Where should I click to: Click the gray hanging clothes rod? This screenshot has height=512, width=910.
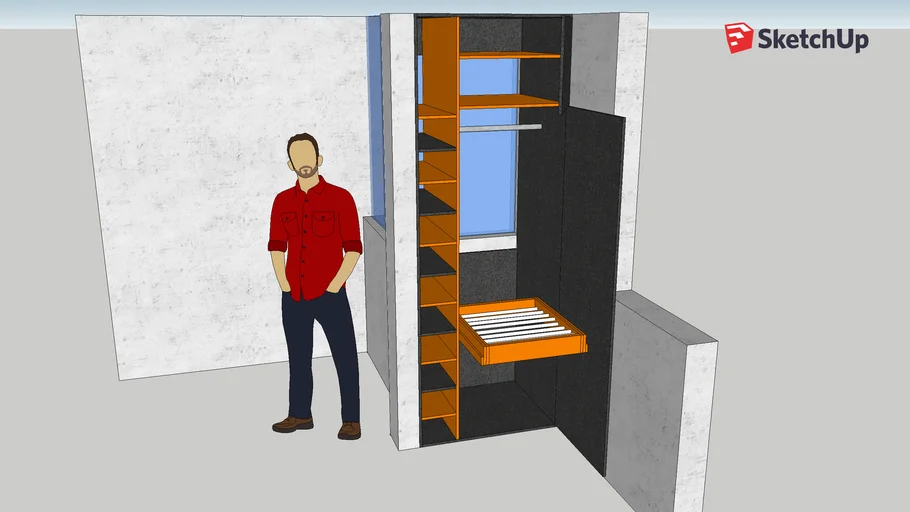point(500,127)
